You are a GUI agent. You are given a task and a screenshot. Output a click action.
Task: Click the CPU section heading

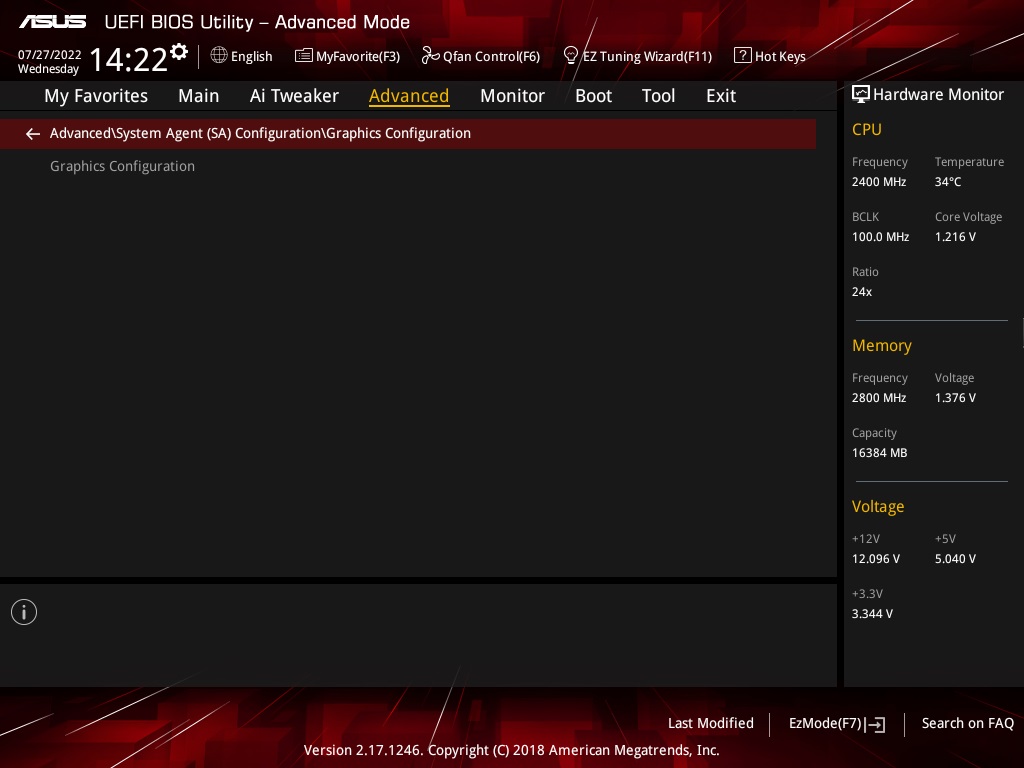pyautogui.click(x=867, y=129)
